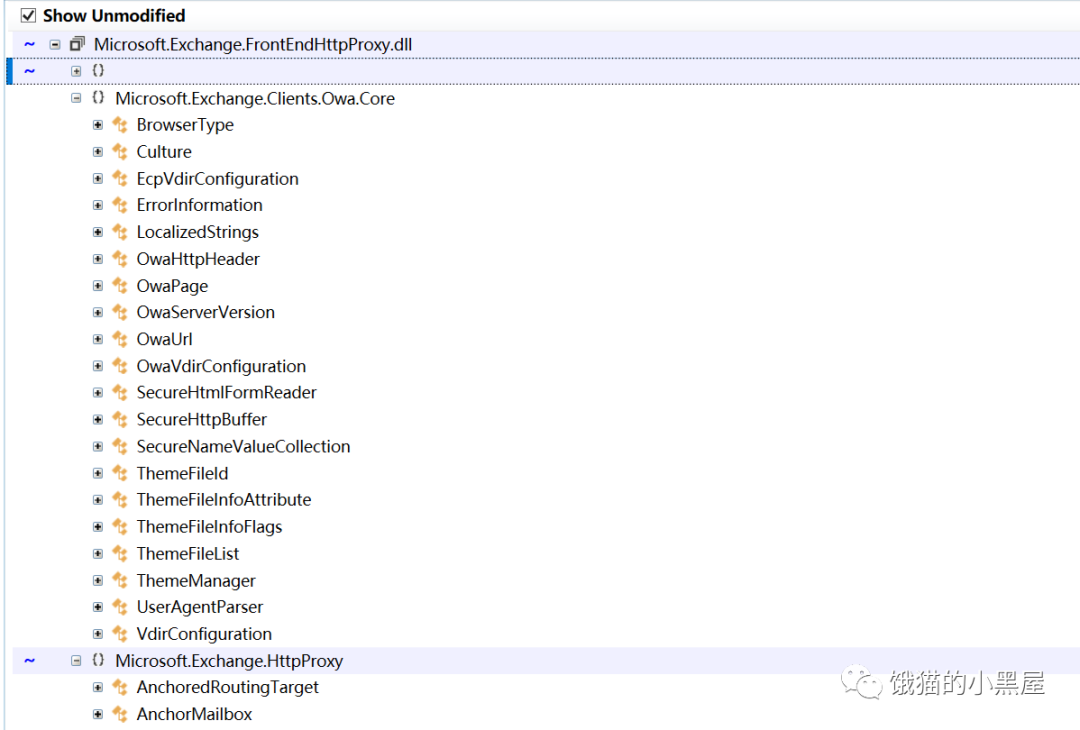Image resolution: width=1080 pixels, height=730 pixels.
Task: Expand the LocalizedStrings class node
Action: [98, 232]
